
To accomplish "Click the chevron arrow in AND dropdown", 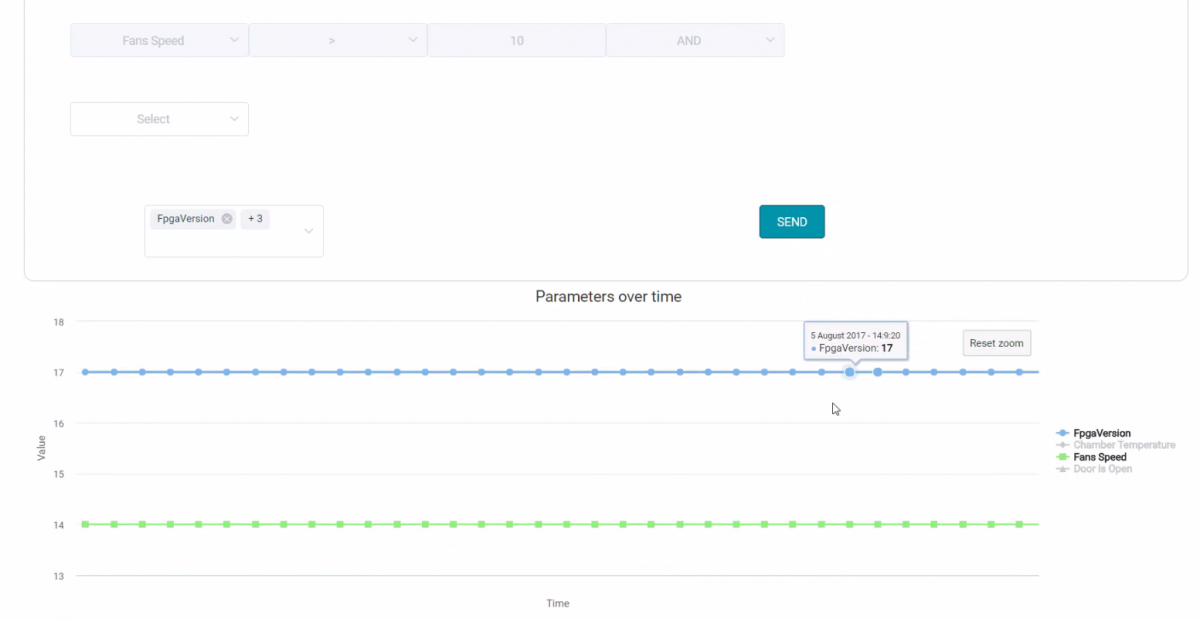I will point(770,40).
